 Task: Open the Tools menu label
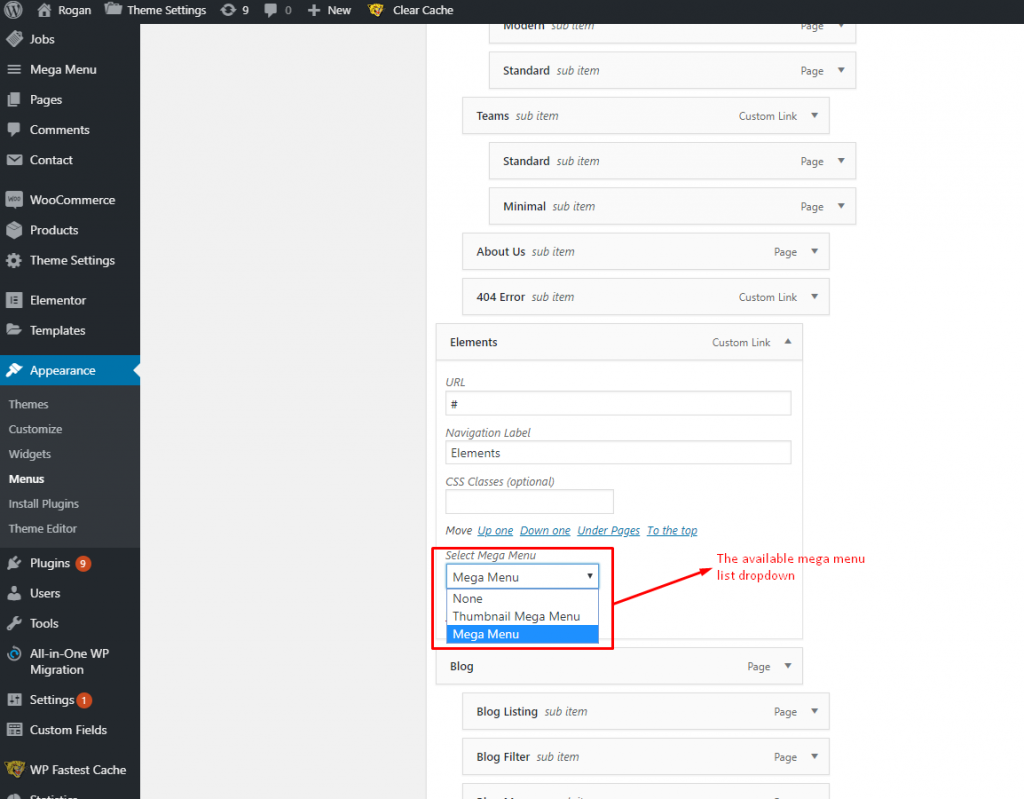44,623
